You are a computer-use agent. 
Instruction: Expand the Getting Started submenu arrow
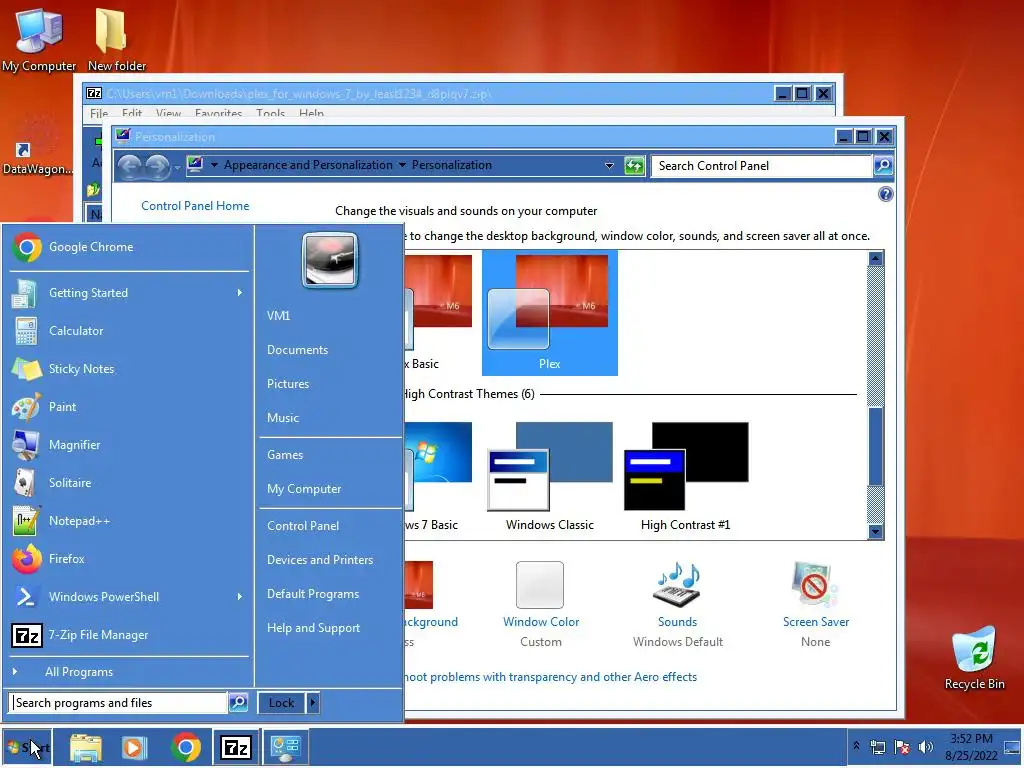(240, 293)
